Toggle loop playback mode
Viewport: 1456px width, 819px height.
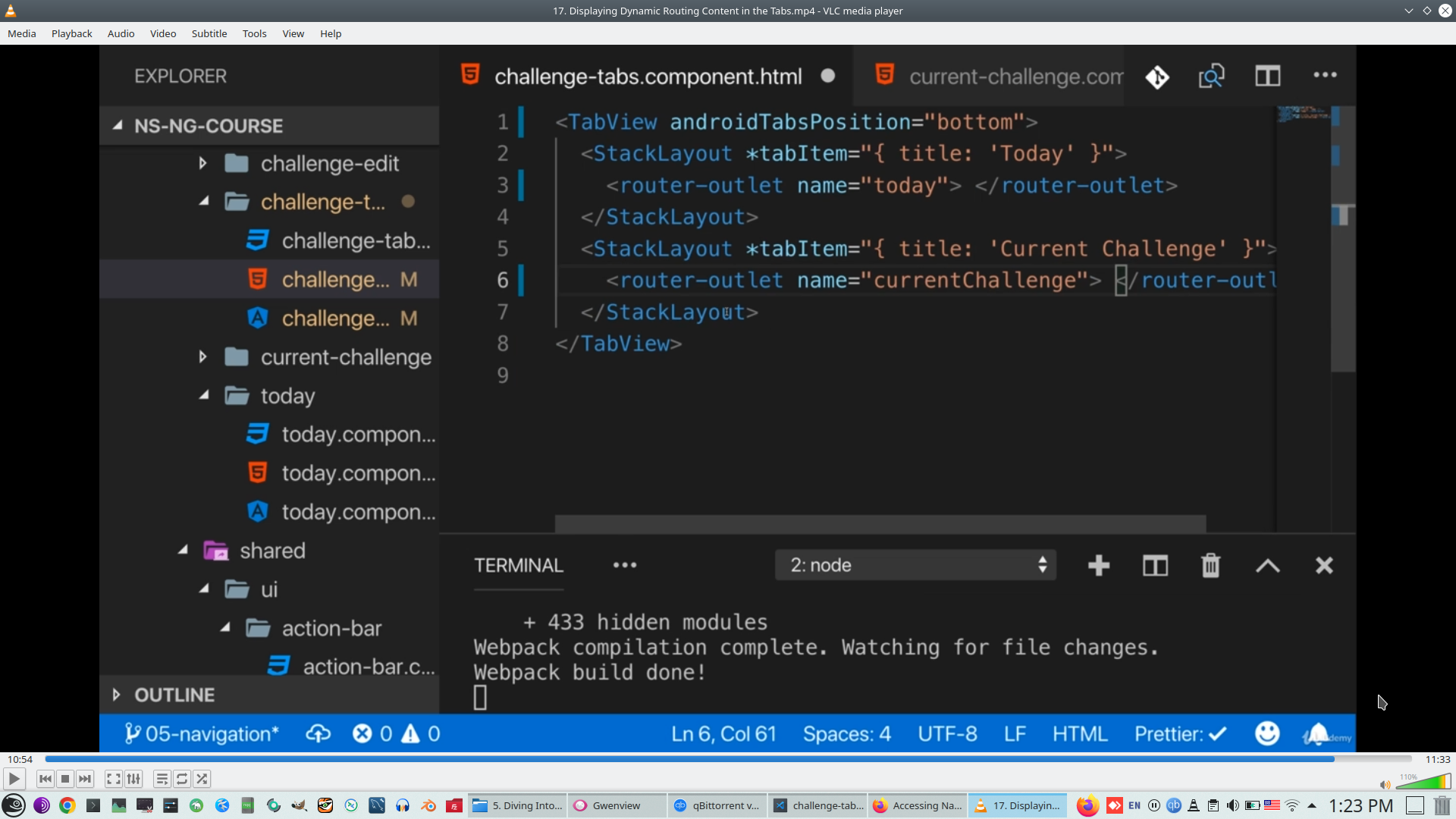[182, 779]
